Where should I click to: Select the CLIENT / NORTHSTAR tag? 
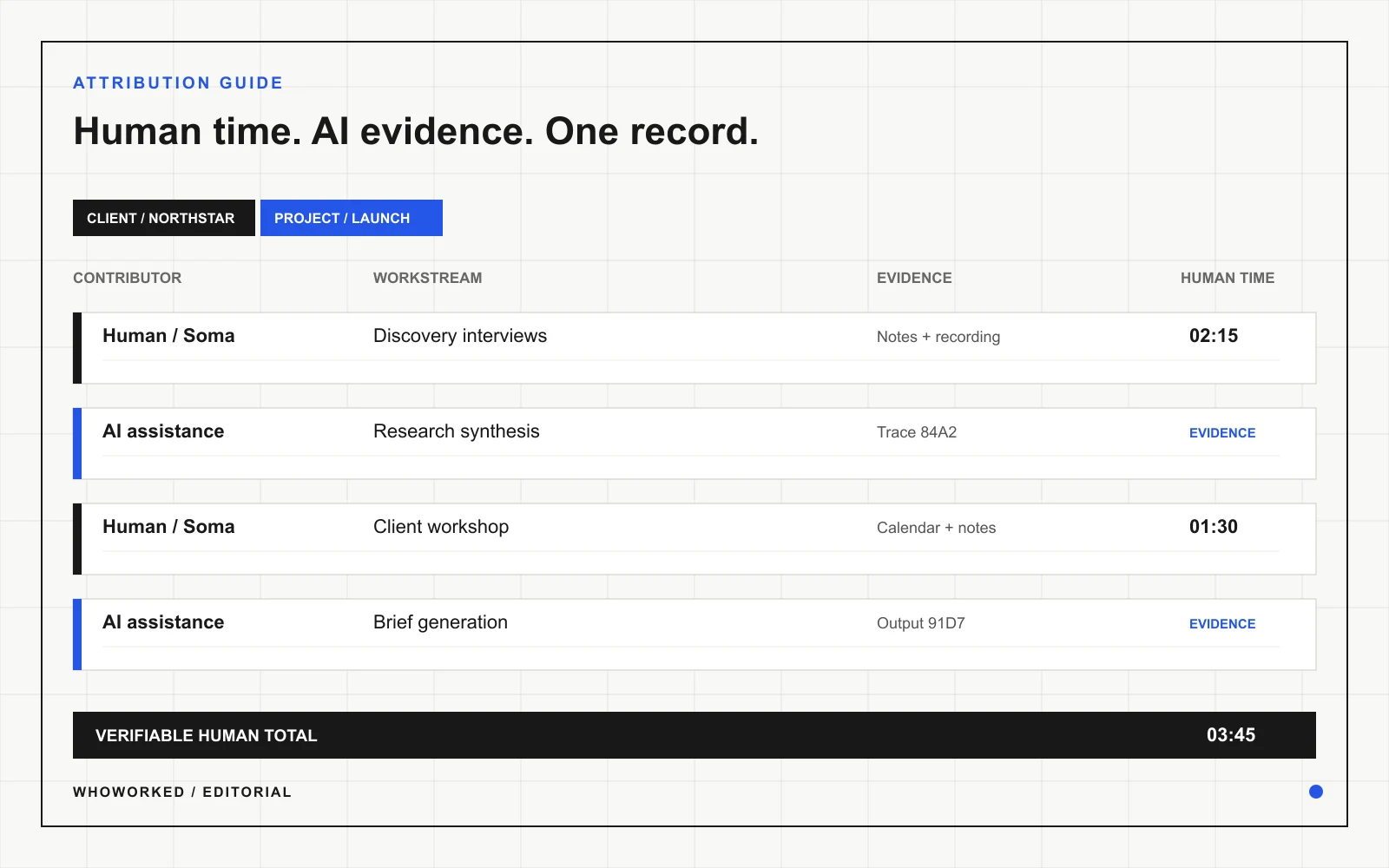pos(164,218)
